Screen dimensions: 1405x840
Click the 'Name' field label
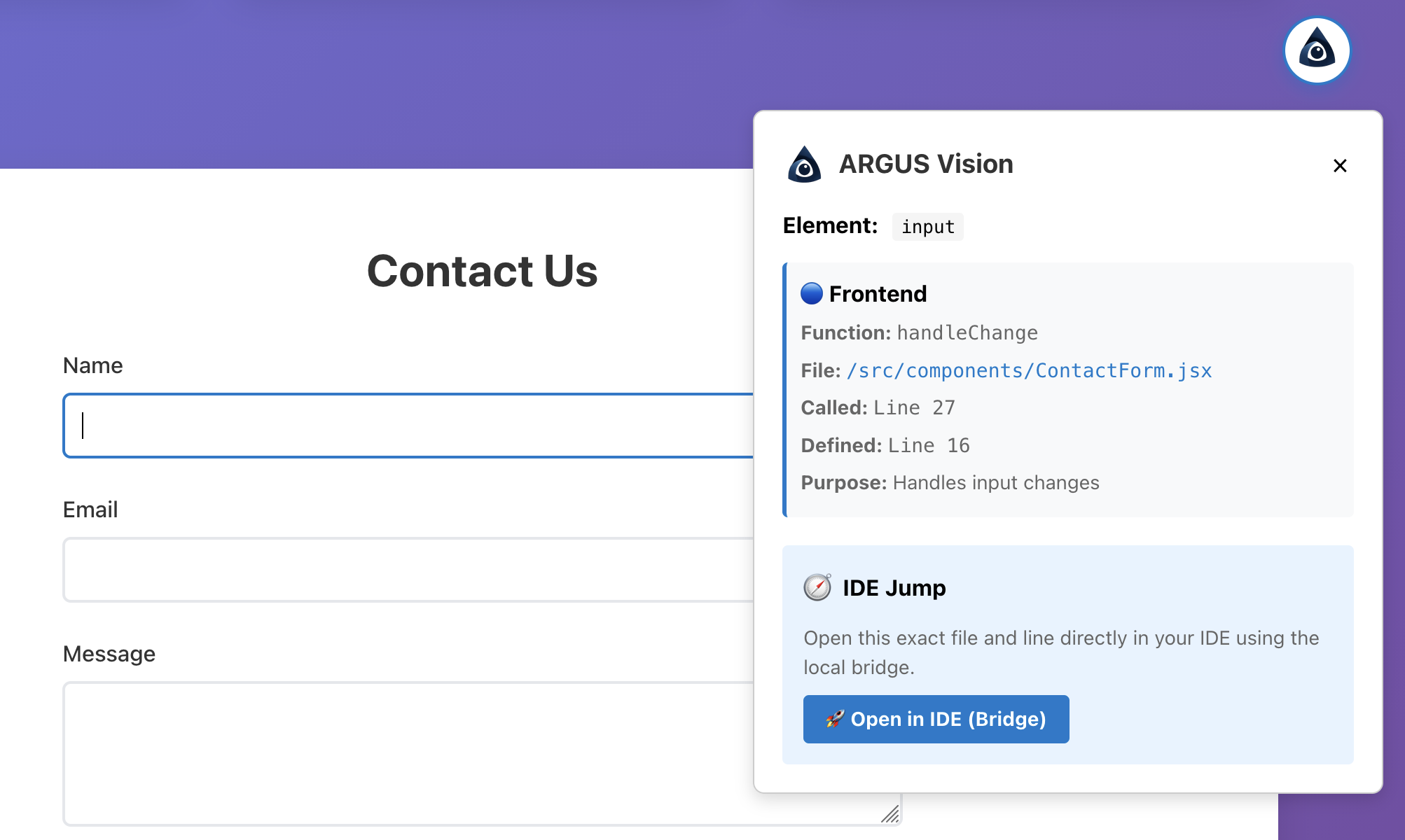click(93, 365)
